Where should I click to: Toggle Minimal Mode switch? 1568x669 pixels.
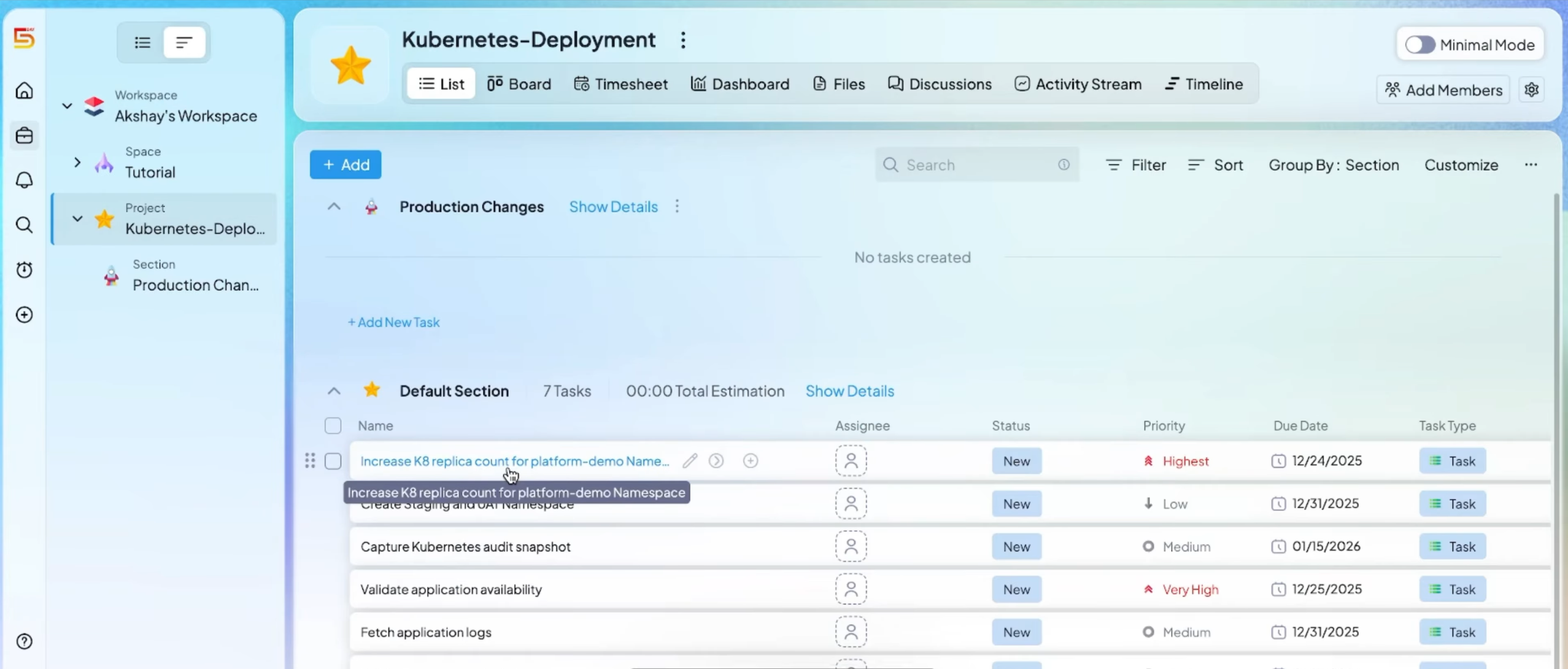[x=1420, y=45]
